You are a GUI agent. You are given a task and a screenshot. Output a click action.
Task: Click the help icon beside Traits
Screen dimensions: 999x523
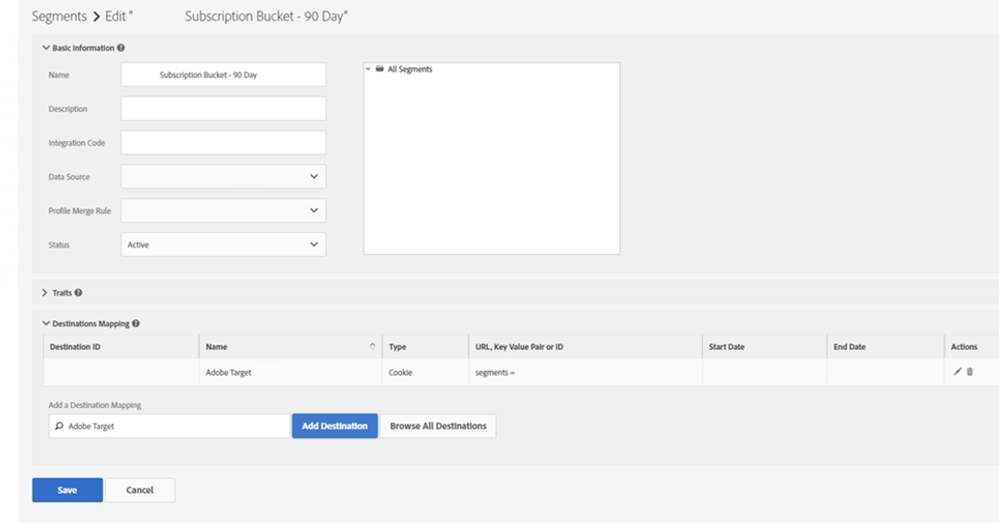78,293
